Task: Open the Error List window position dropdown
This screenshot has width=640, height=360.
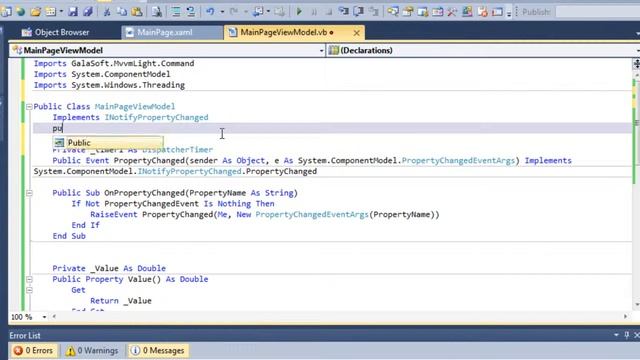Action: 616,335
